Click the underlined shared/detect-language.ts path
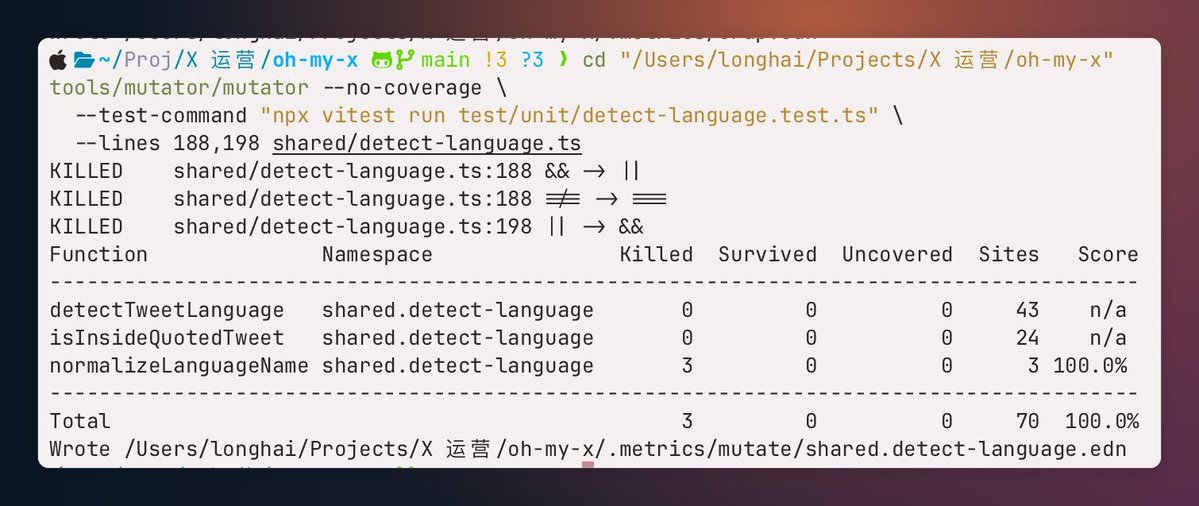The image size is (1199, 506). pyautogui.click(x=427, y=144)
